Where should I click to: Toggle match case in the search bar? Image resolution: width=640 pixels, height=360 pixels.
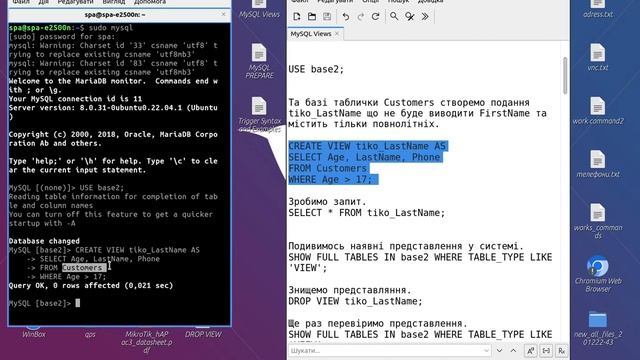pyautogui.click(x=530, y=351)
